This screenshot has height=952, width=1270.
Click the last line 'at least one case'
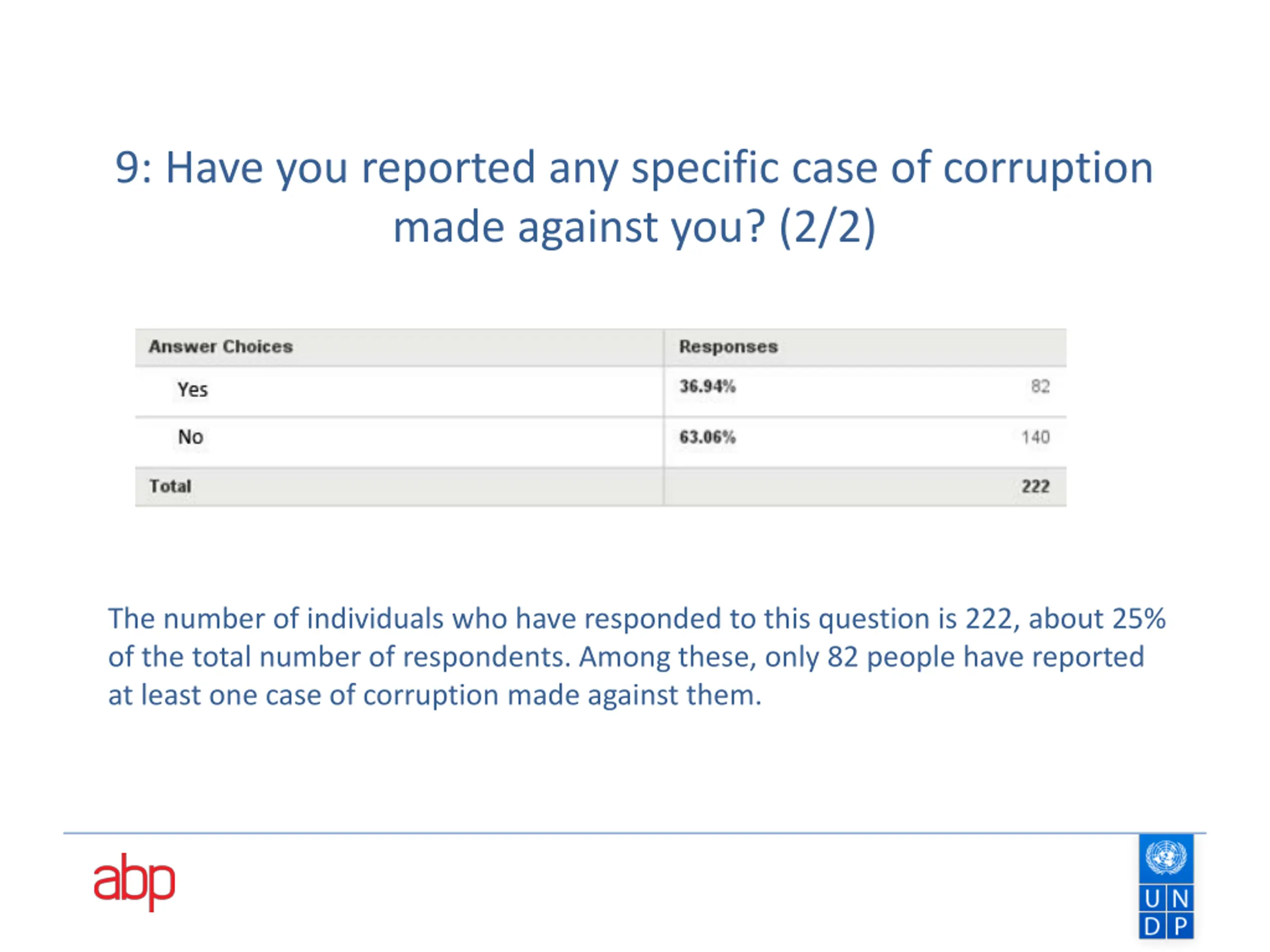(435, 695)
